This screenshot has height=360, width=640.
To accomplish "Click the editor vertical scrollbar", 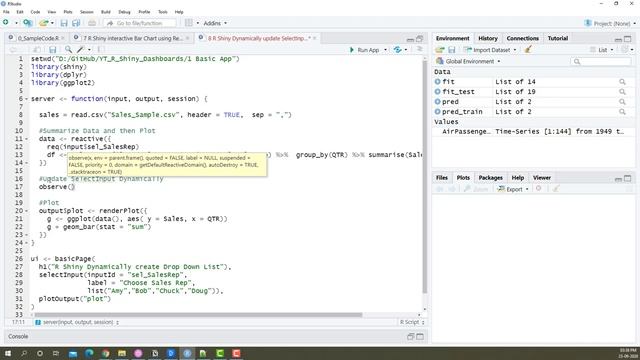I will coord(424,176).
